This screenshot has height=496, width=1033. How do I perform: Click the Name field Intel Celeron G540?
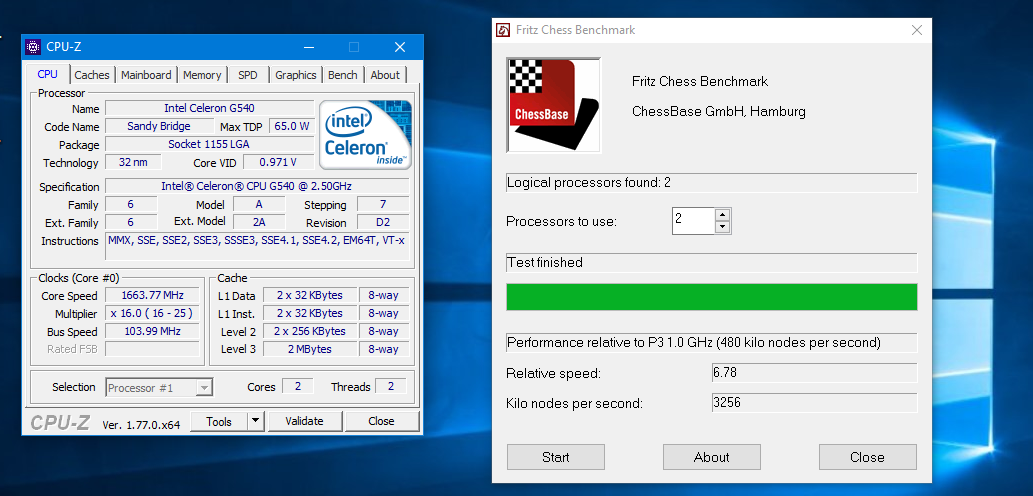click(209, 108)
